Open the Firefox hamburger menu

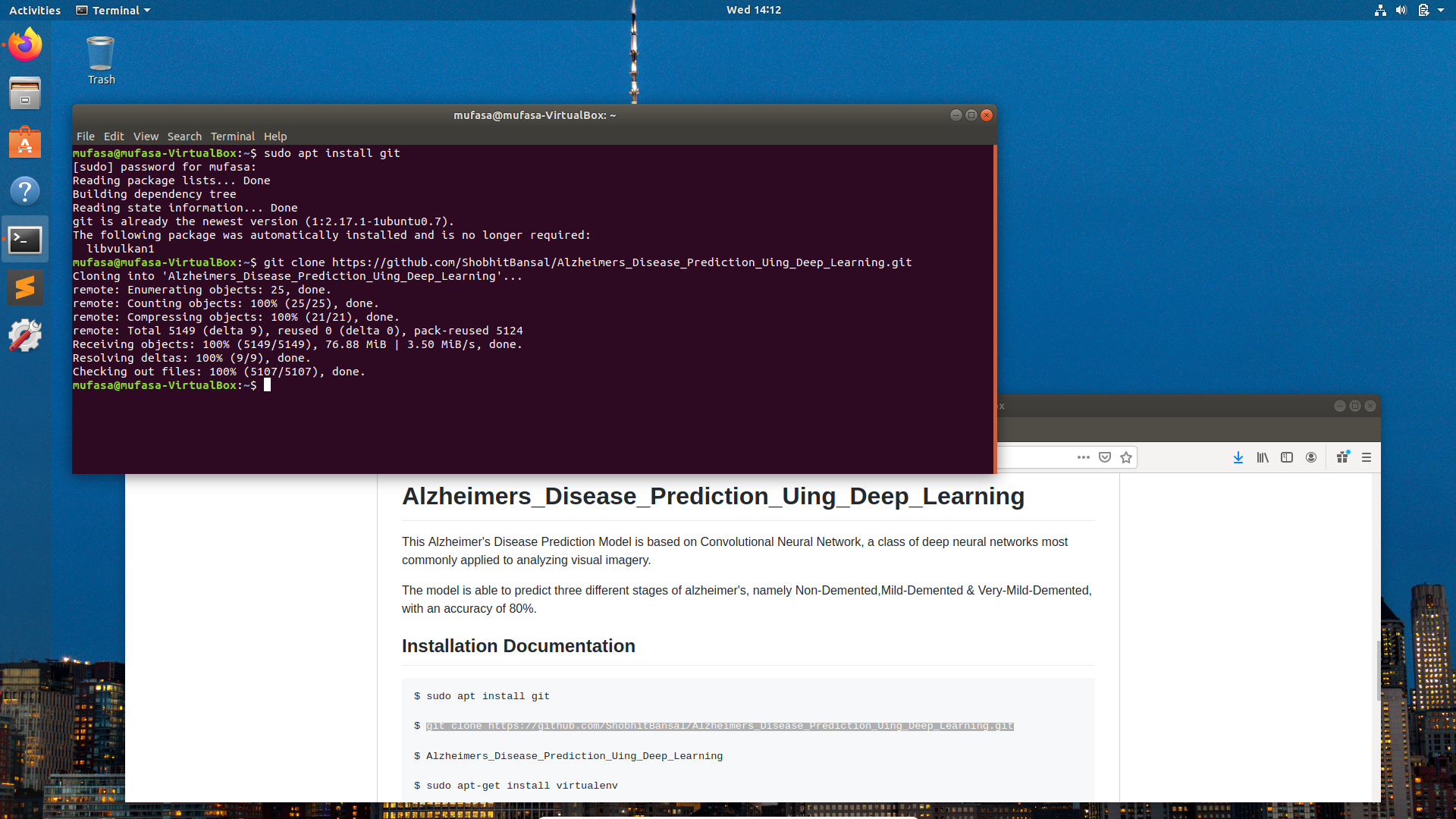click(x=1367, y=457)
